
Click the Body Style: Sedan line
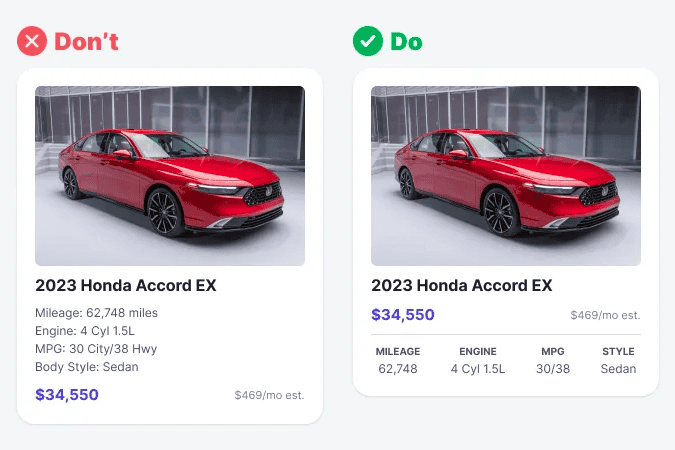(x=87, y=367)
